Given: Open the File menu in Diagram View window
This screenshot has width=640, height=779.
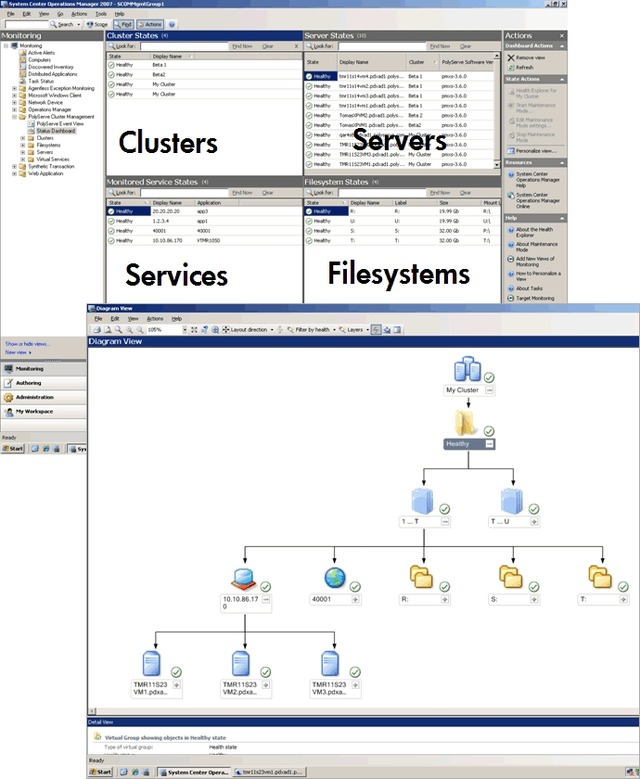Looking at the screenshot, I should coord(98,319).
